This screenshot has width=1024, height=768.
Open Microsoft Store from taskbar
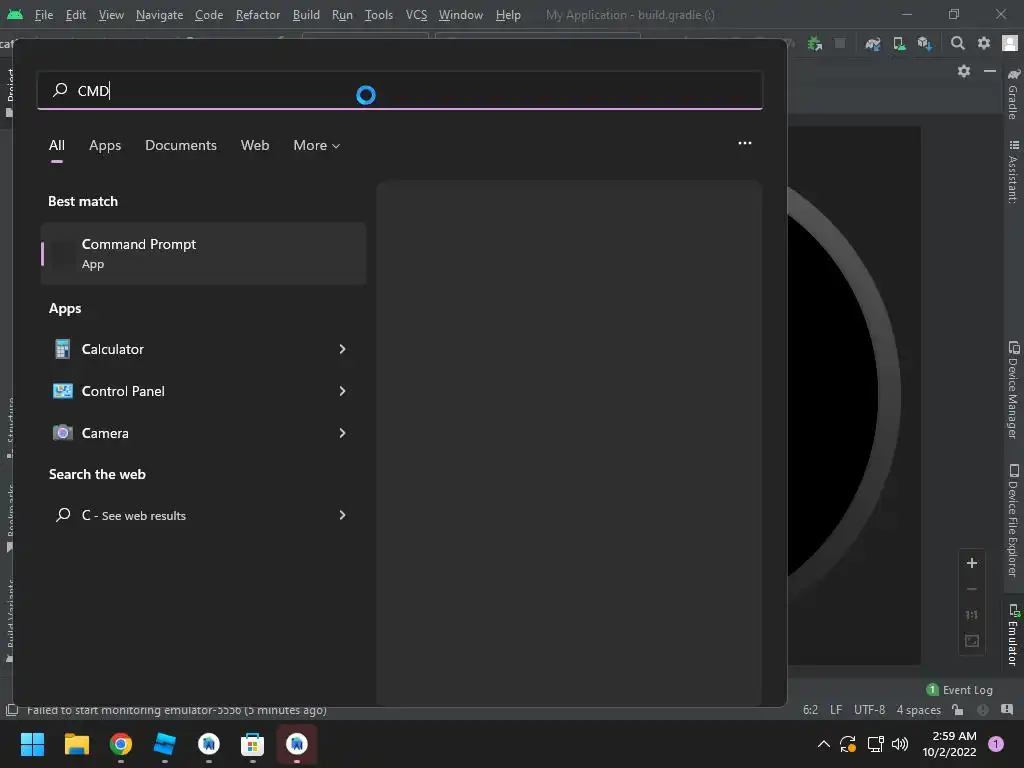pyautogui.click(x=252, y=744)
